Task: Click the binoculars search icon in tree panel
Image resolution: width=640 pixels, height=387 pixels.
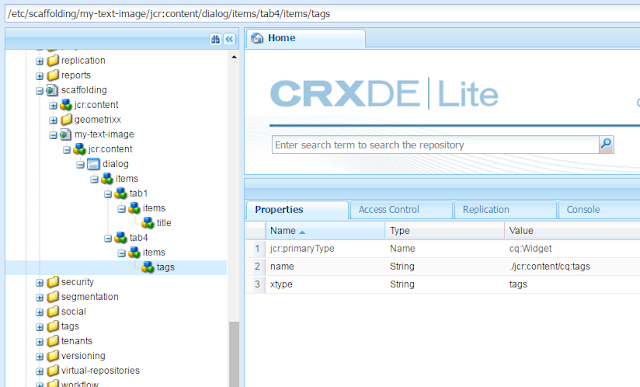Action: [x=215, y=39]
